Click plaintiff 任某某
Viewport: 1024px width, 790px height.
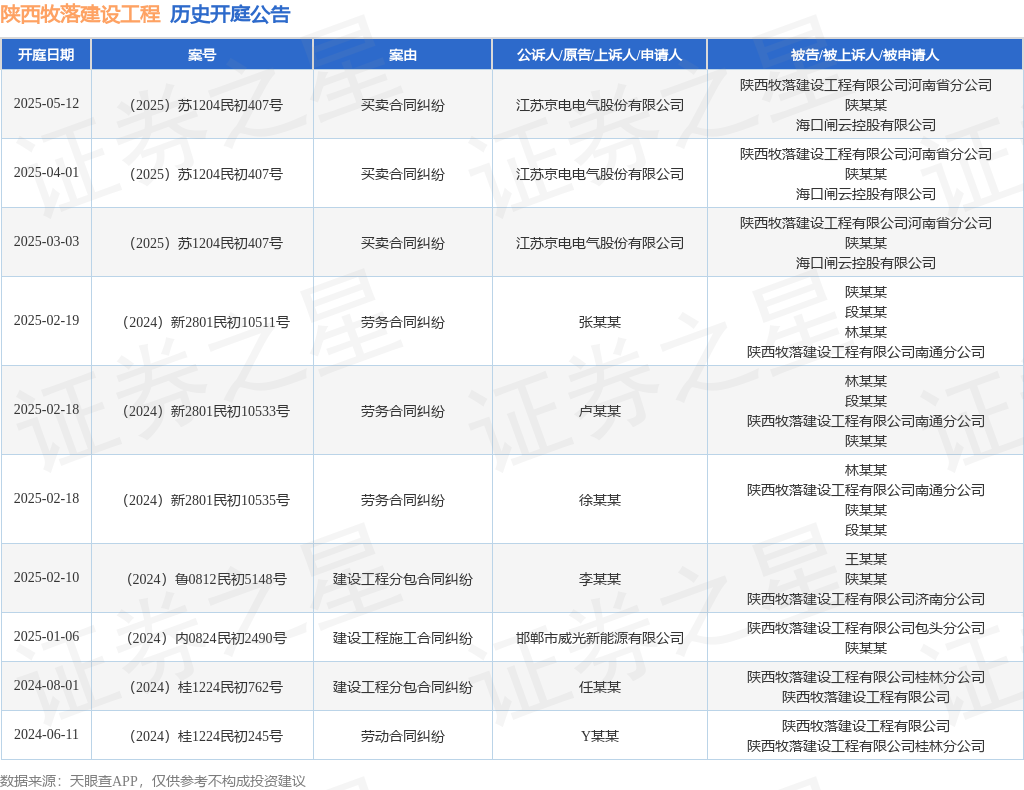tap(600, 687)
